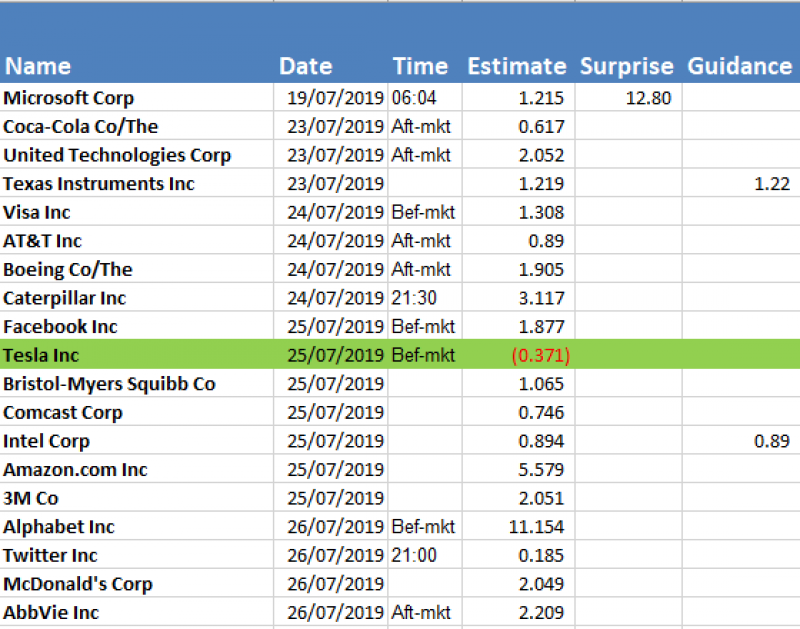Click Bristol-Myers estimate 1.065
The image size is (800, 629).
[x=541, y=383]
